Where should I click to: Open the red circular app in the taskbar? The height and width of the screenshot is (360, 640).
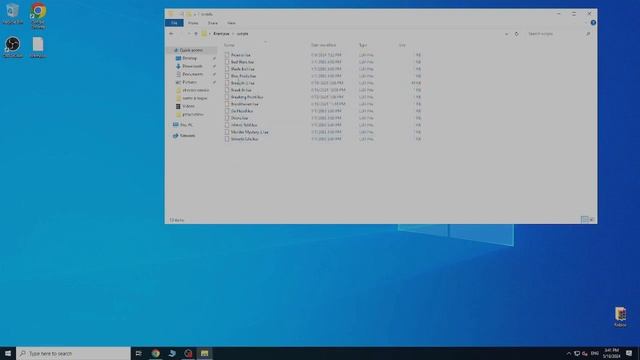tap(188, 353)
